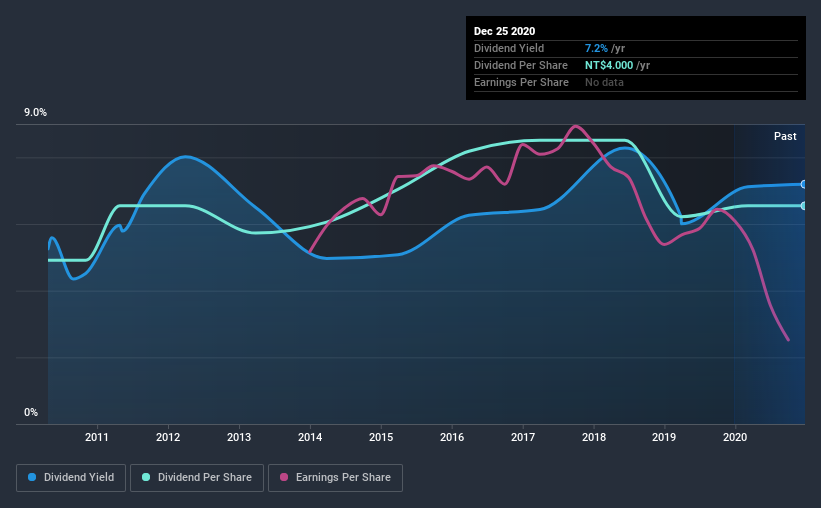Select the 2011 x-axis label

click(97, 437)
